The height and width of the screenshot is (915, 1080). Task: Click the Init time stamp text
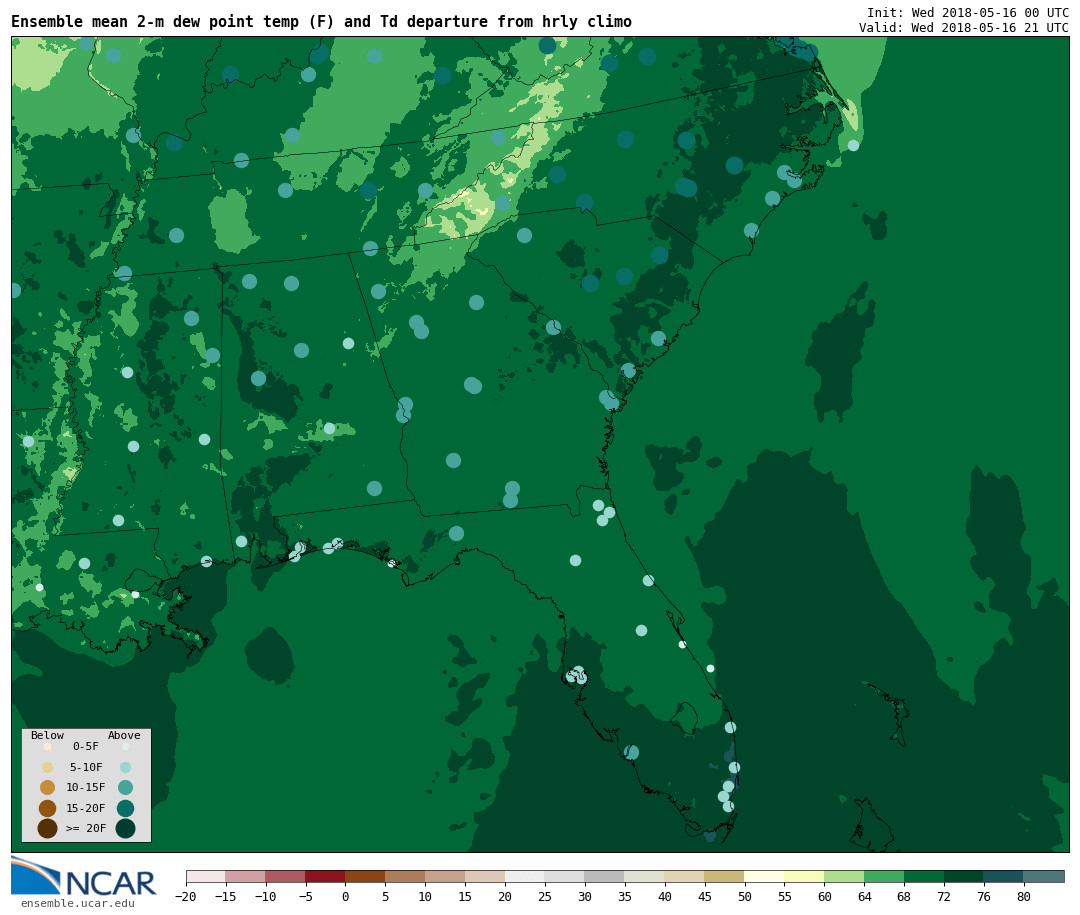(x=967, y=12)
